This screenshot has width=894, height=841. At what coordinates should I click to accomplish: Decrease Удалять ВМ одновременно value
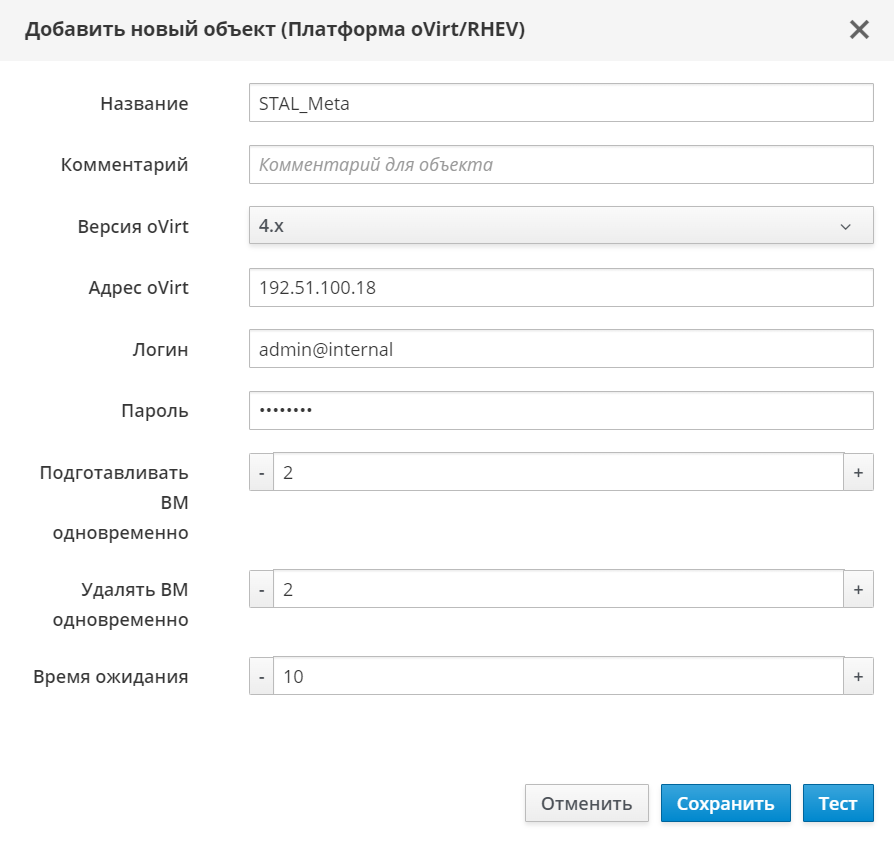(x=261, y=590)
